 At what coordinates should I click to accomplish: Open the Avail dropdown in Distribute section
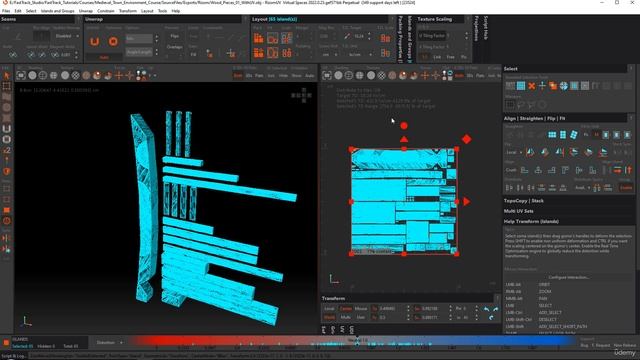click(x=582, y=188)
